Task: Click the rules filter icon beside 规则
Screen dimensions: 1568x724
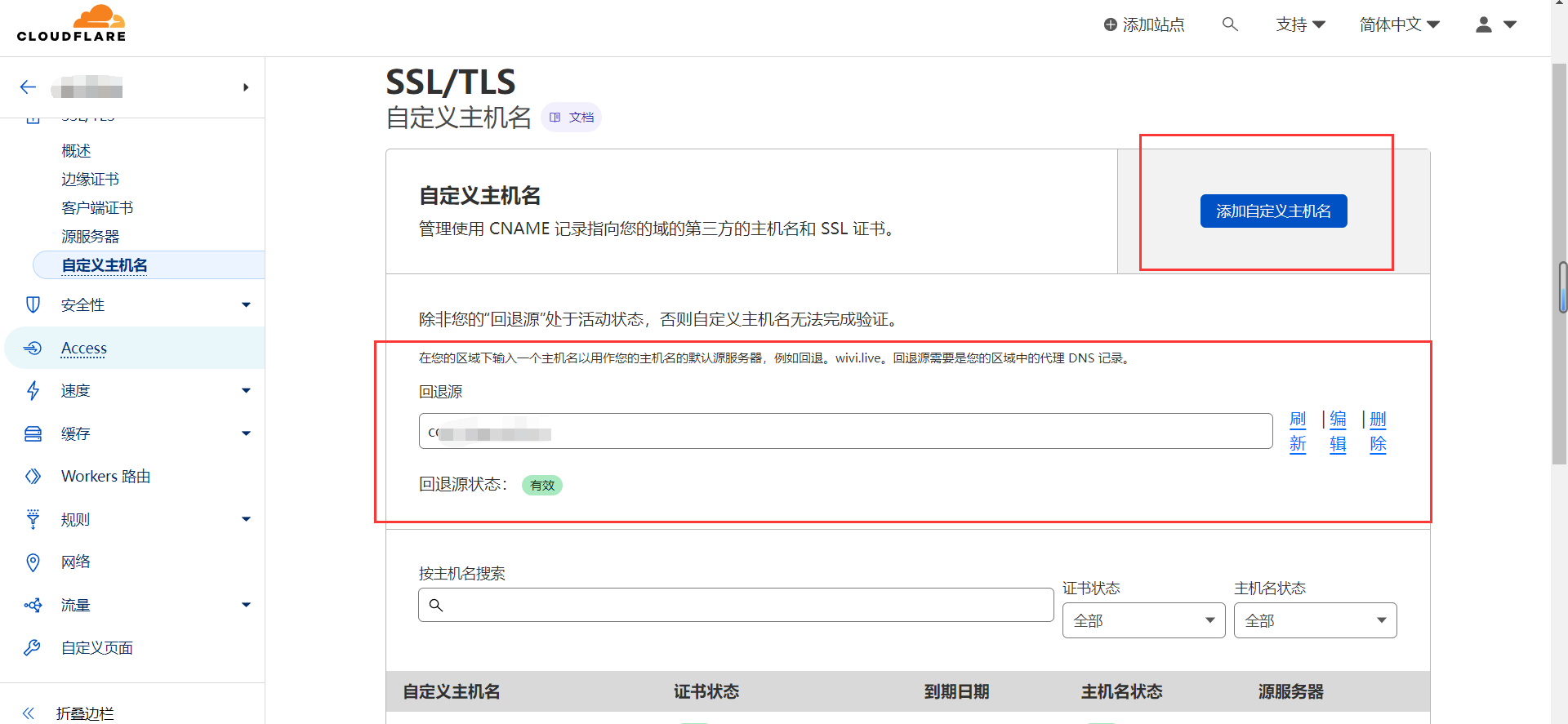Action: coord(33,519)
